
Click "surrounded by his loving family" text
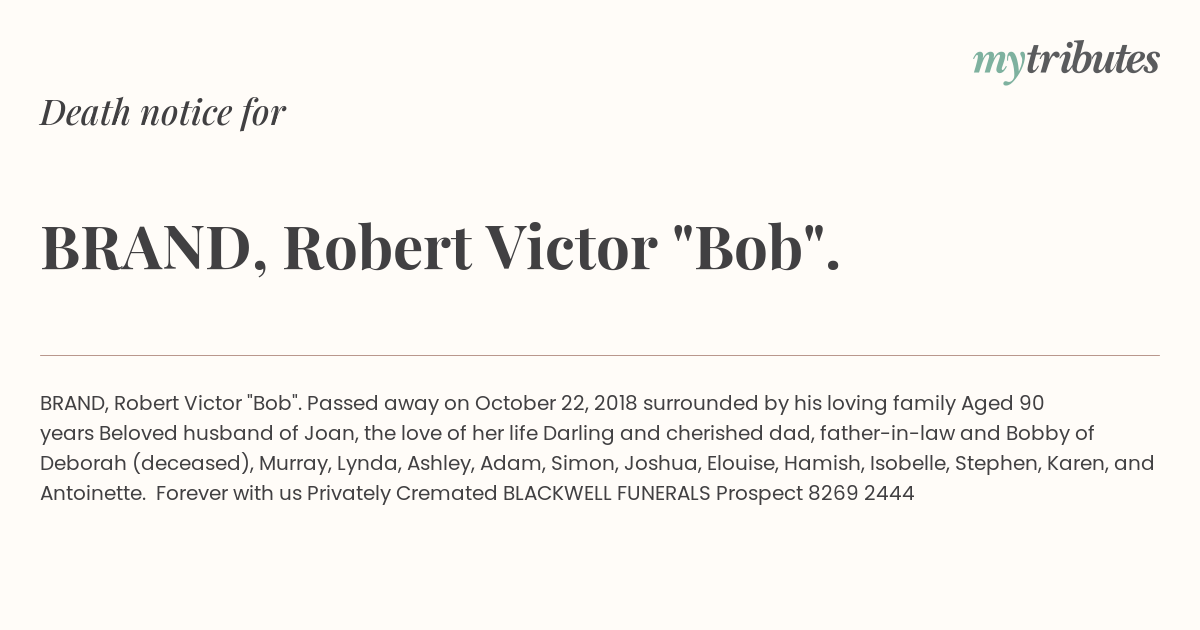[x=799, y=404]
